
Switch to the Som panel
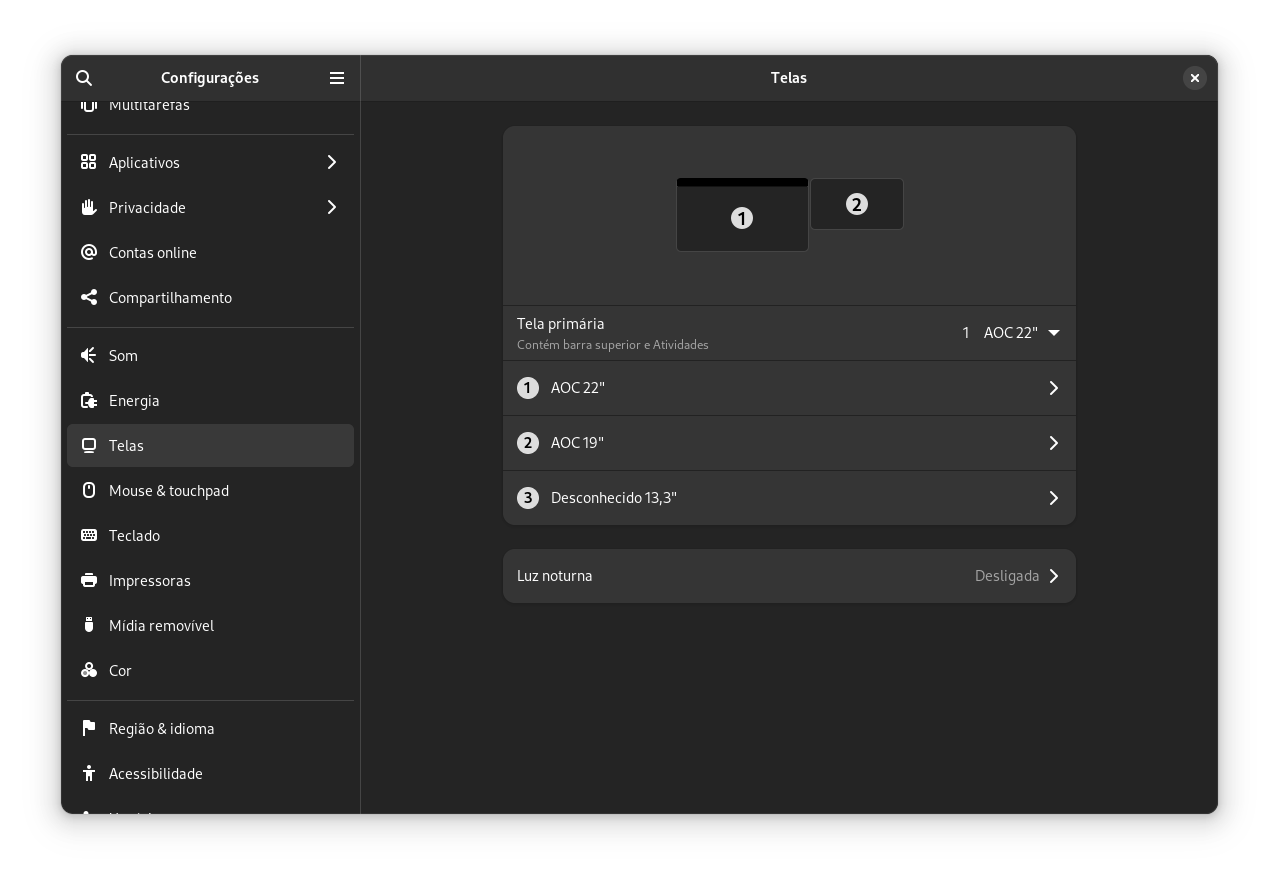(210, 355)
